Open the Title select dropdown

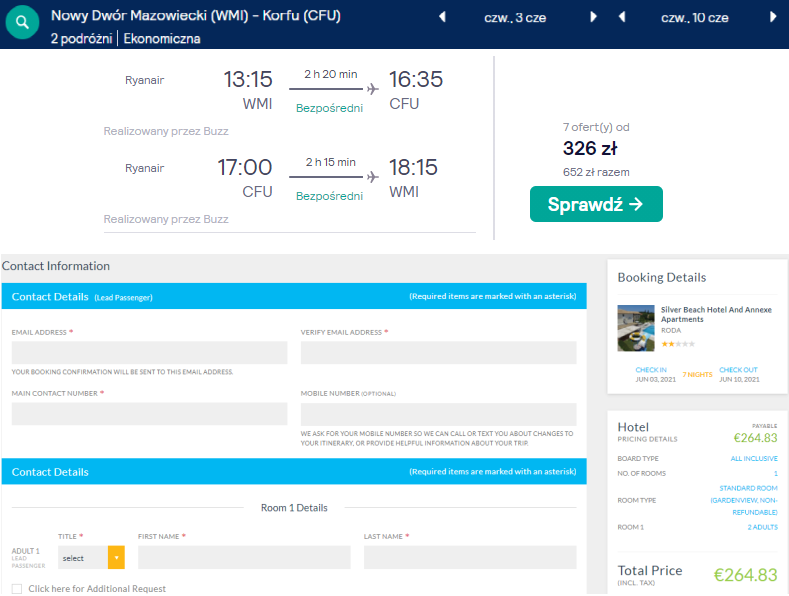pos(91,558)
